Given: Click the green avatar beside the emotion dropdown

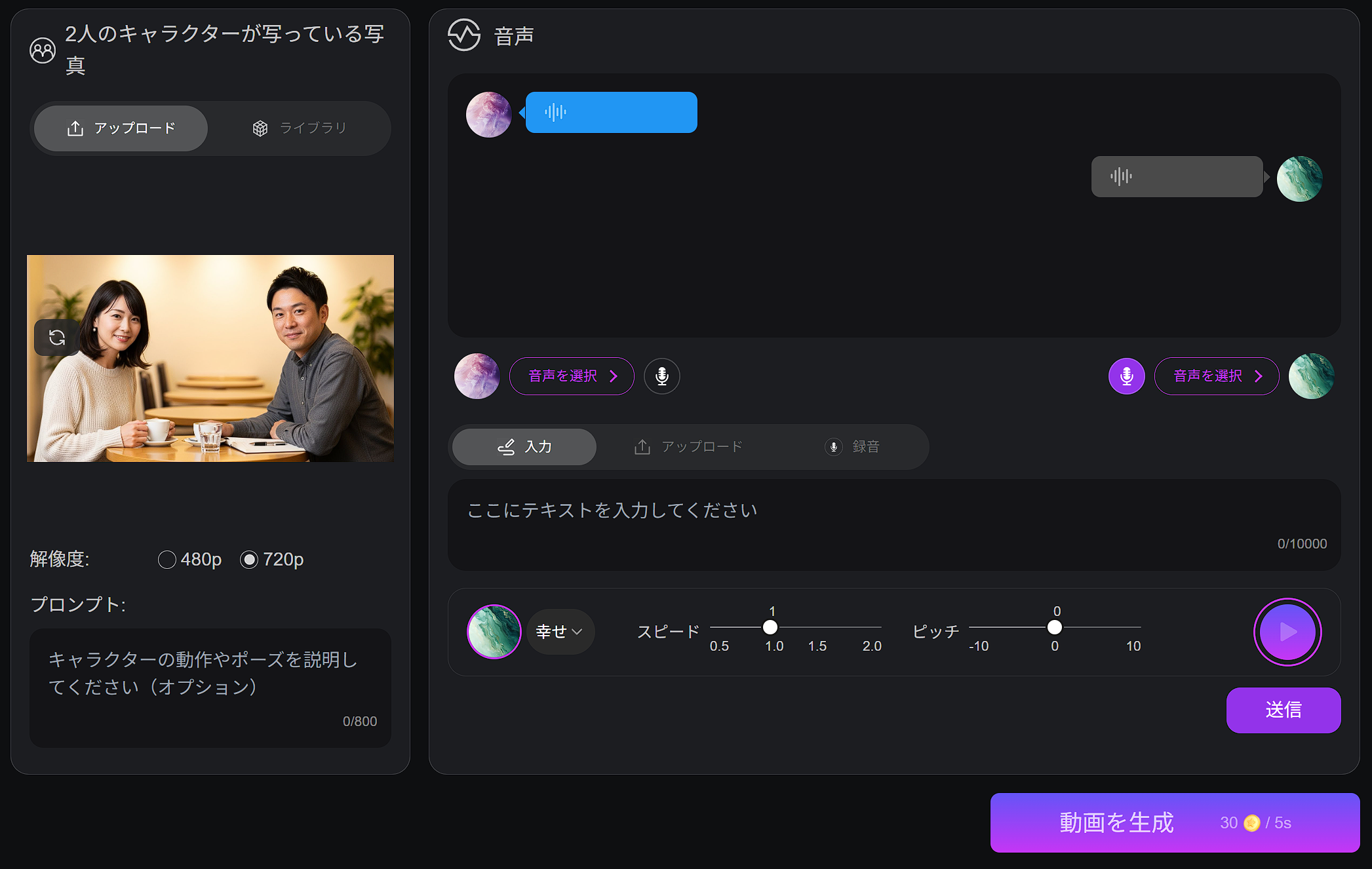Looking at the screenshot, I should (494, 632).
